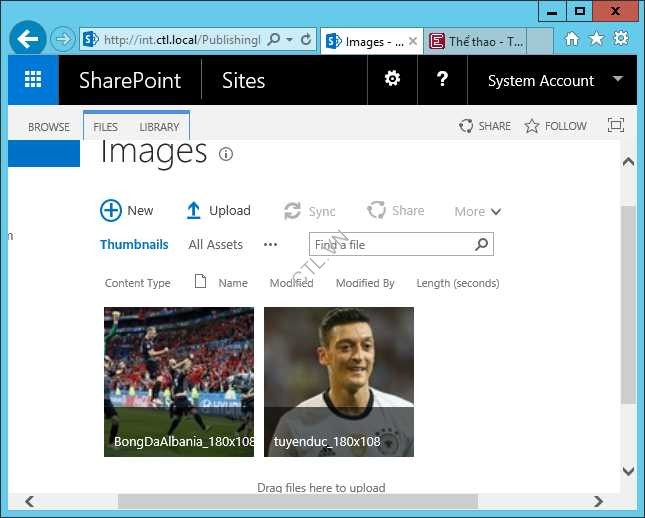Click the browser back arrow button
This screenshot has height=518, width=645.
28,40
